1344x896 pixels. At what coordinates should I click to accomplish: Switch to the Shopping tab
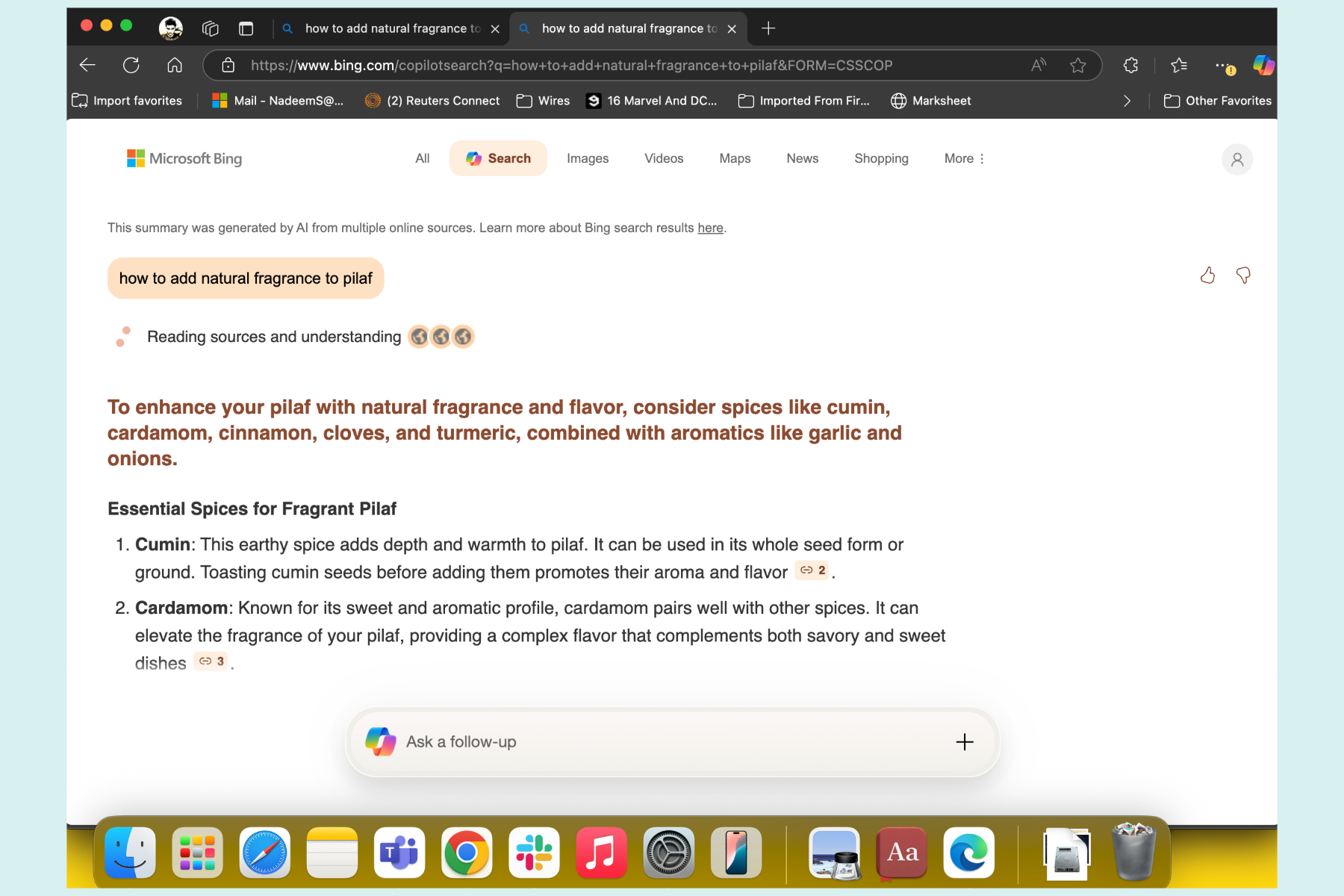pos(881,158)
